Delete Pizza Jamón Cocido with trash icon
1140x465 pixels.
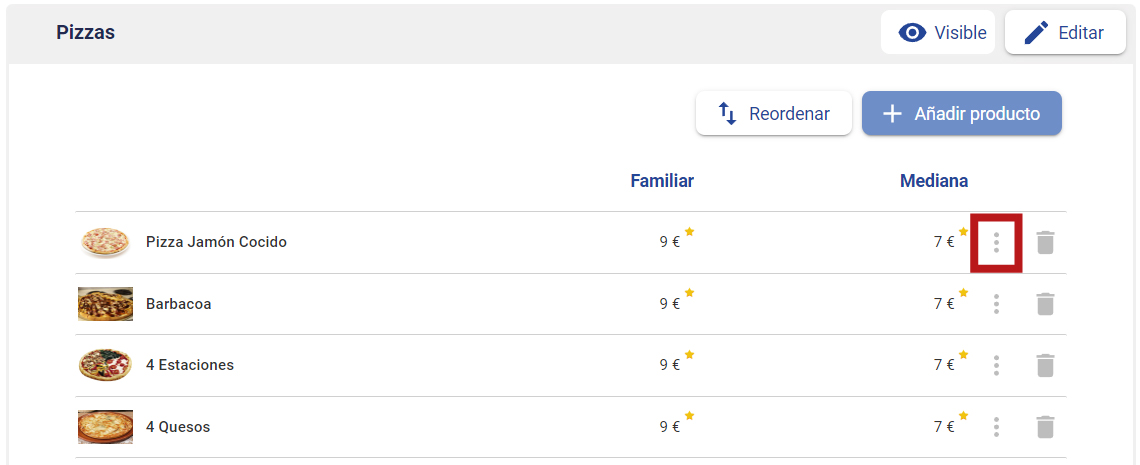[x=1045, y=243]
